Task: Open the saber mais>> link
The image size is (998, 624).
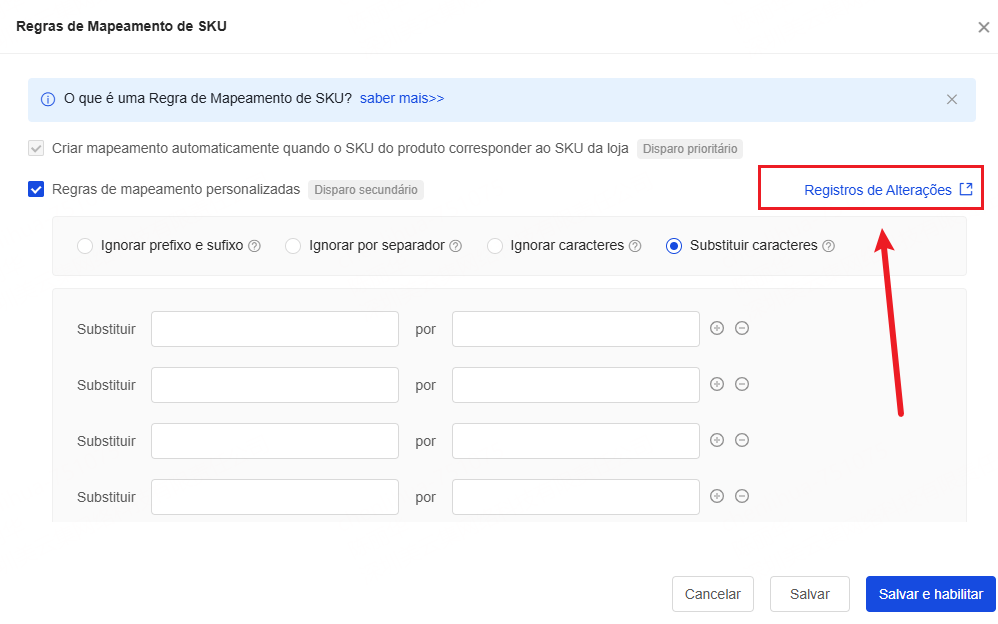Action: (x=402, y=99)
